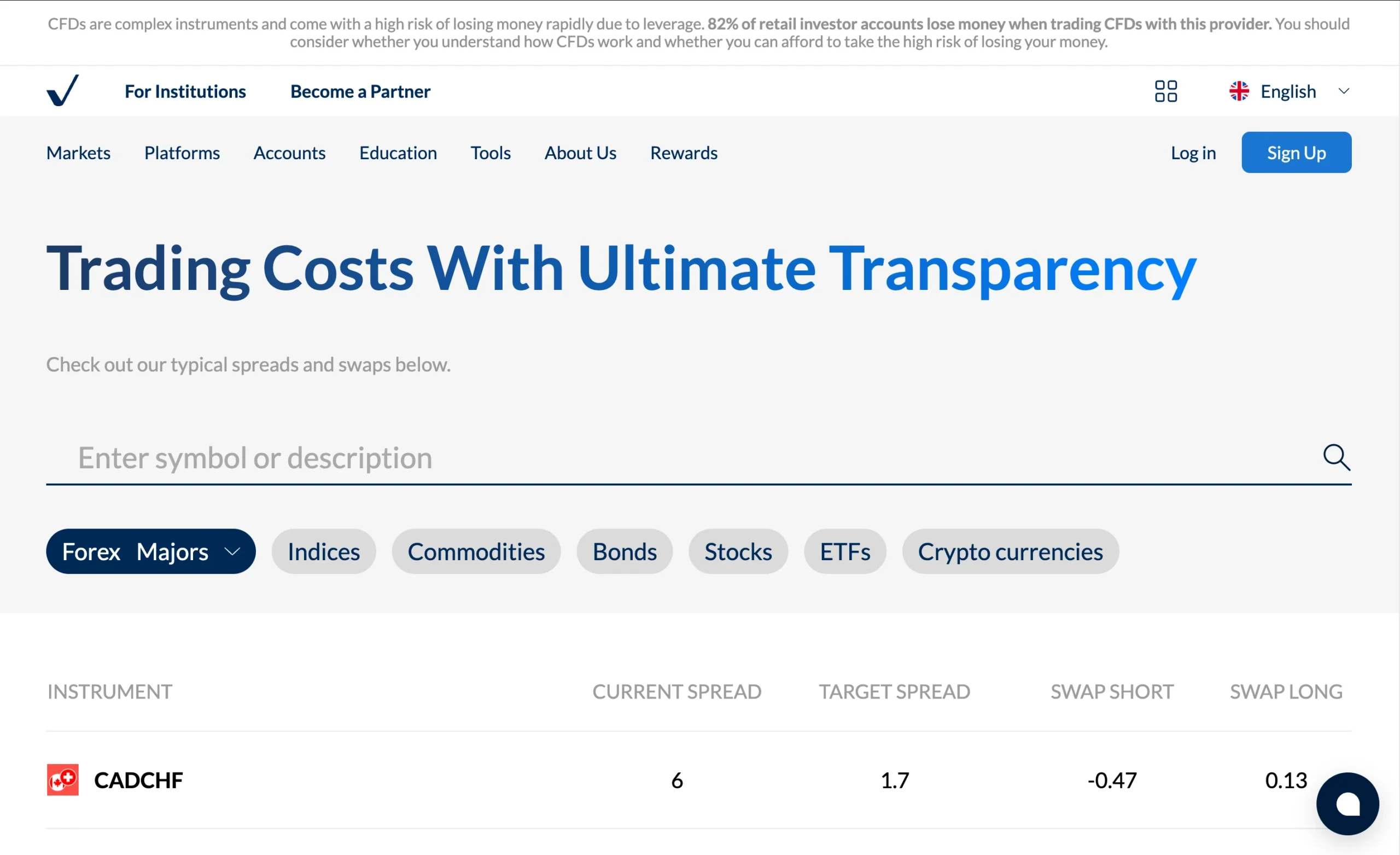
Task: Select the ETFs category
Action: click(845, 551)
